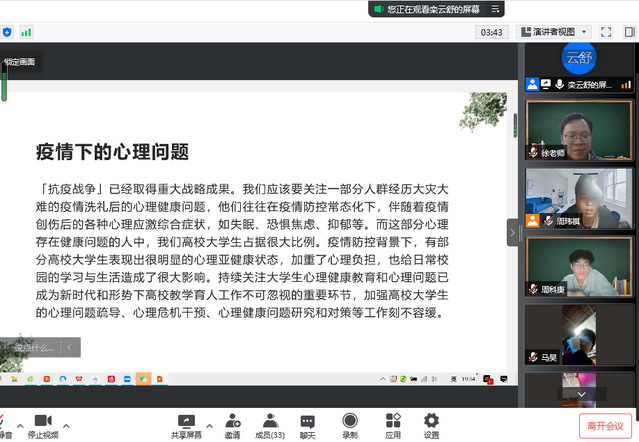This screenshot has height=442, width=639.
Task: Click the green network signal icon
Action: coord(26,32)
